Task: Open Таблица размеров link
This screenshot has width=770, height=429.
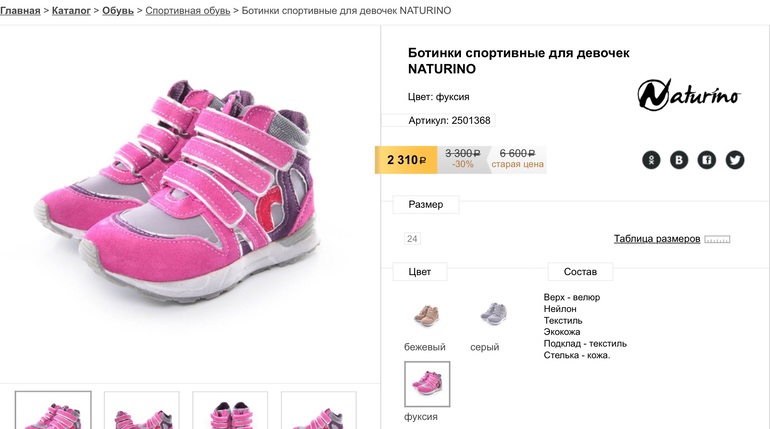Action: click(657, 239)
